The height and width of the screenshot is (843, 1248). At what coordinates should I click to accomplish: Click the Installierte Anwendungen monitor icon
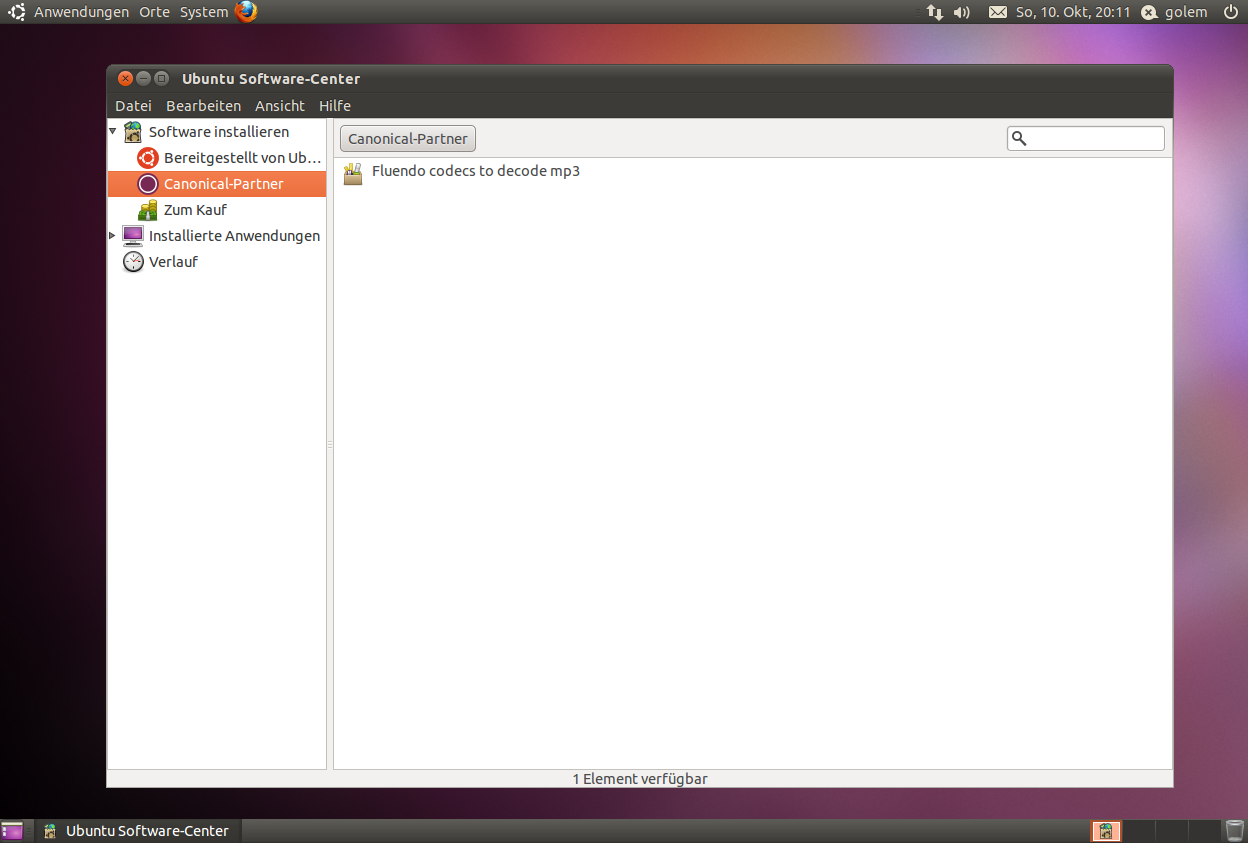point(132,236)
